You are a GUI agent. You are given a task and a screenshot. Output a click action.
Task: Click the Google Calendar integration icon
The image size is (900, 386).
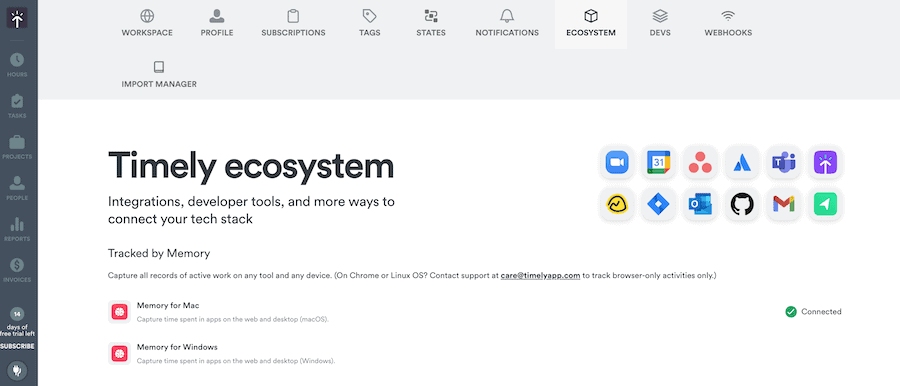click(x=658, y=163)
